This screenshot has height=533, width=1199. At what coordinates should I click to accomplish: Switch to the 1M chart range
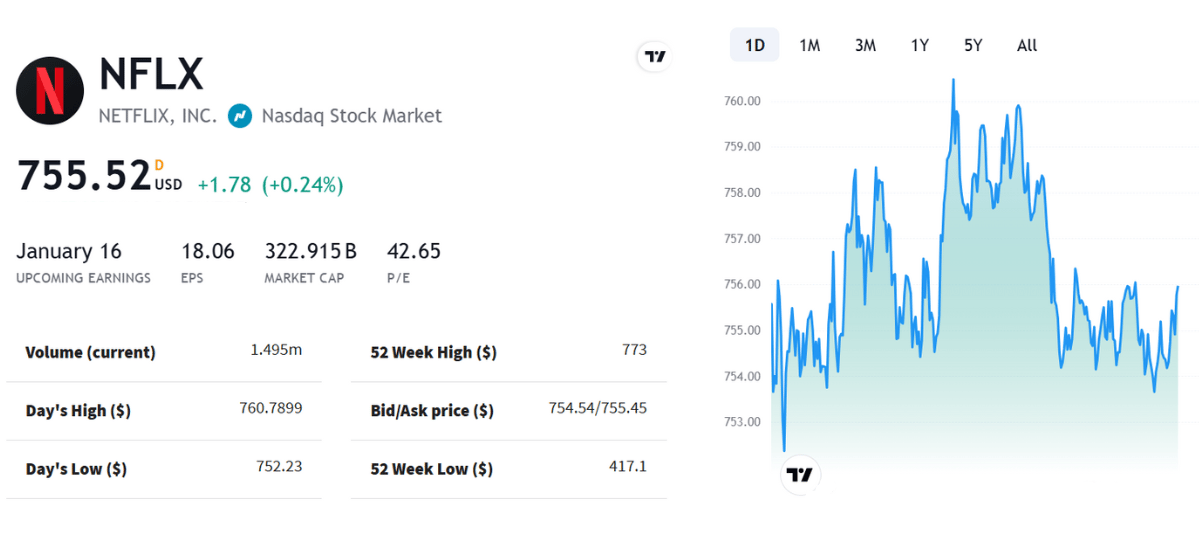tap(810, 45)
